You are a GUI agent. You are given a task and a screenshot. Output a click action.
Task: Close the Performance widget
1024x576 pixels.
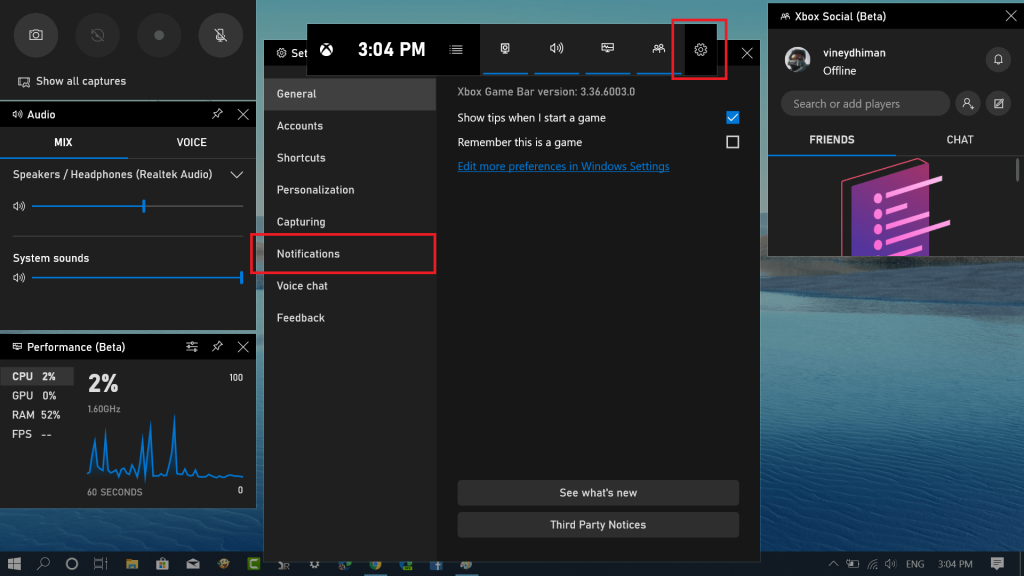pos(243,347)
